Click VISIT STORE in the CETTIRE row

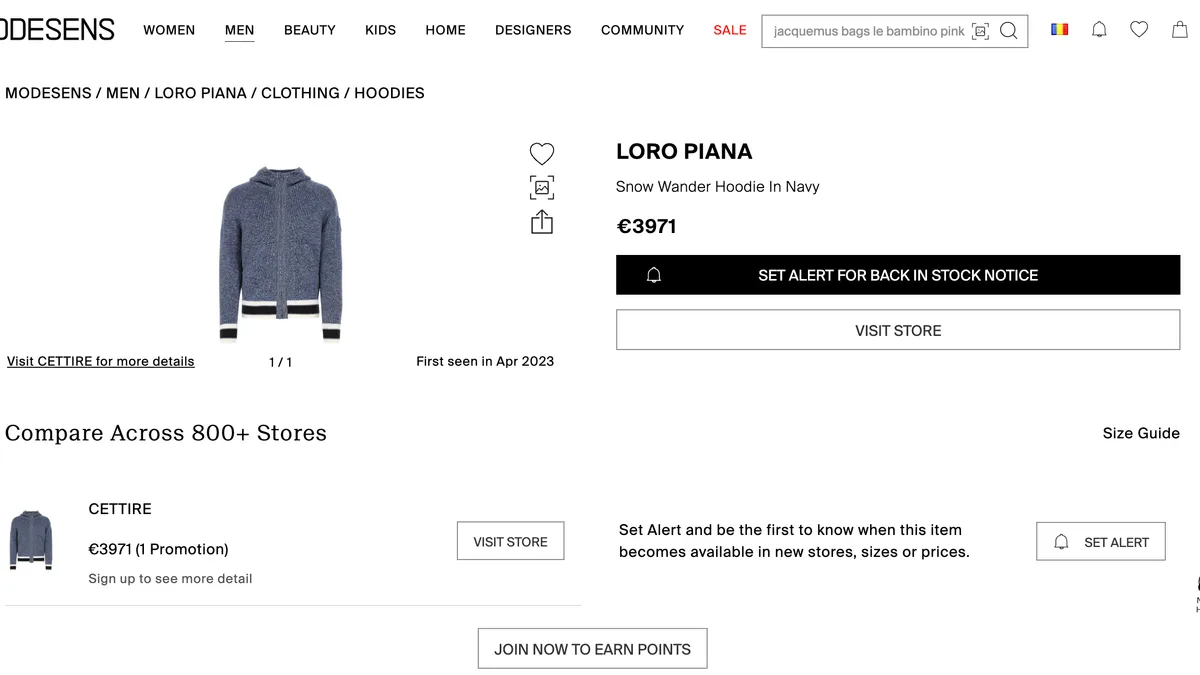click(x=510, y=541)
